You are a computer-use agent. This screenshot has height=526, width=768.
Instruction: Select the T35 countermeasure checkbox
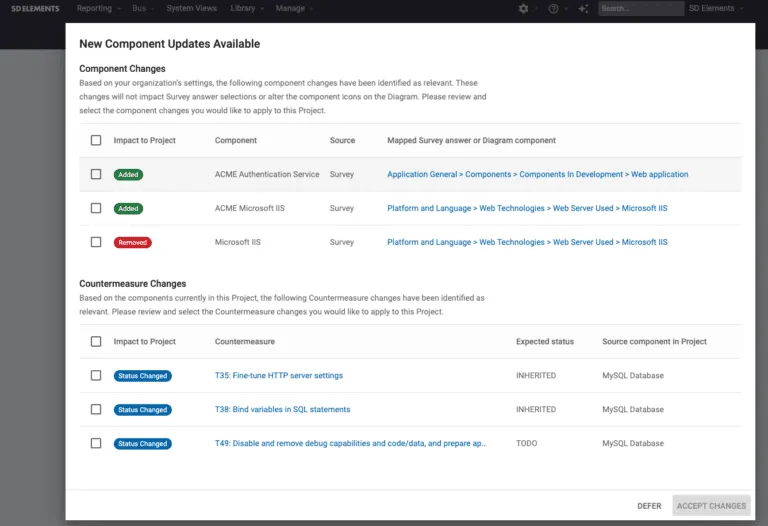[x=96, y=376]
